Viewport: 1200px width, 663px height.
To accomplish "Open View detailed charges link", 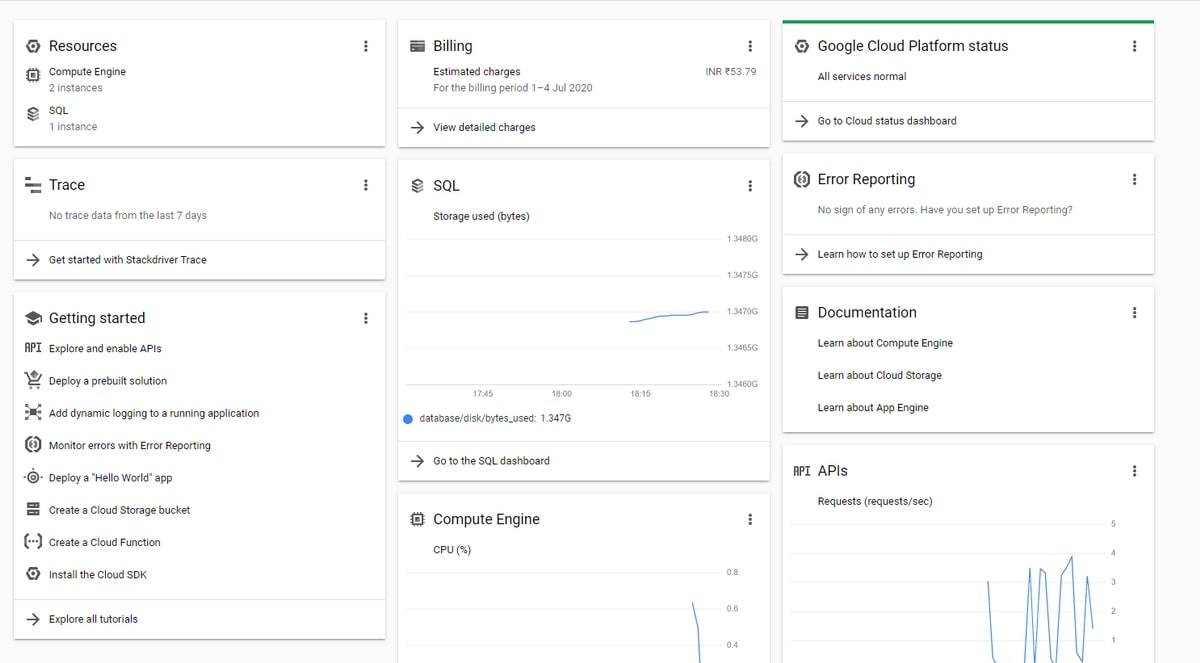I will (484, 128).
